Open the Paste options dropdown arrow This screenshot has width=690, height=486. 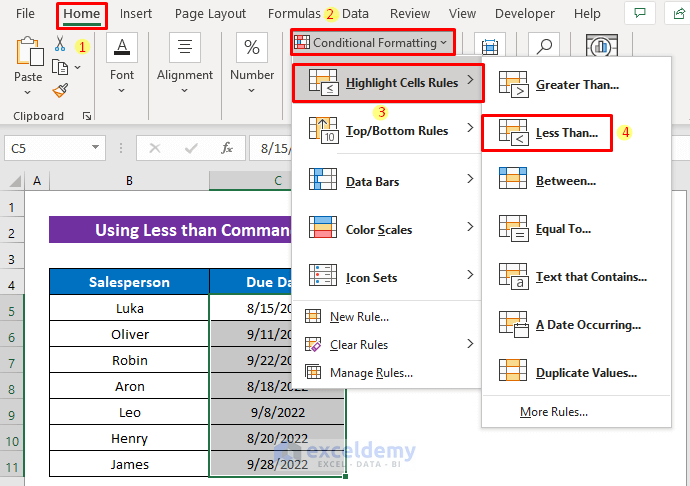27,92
